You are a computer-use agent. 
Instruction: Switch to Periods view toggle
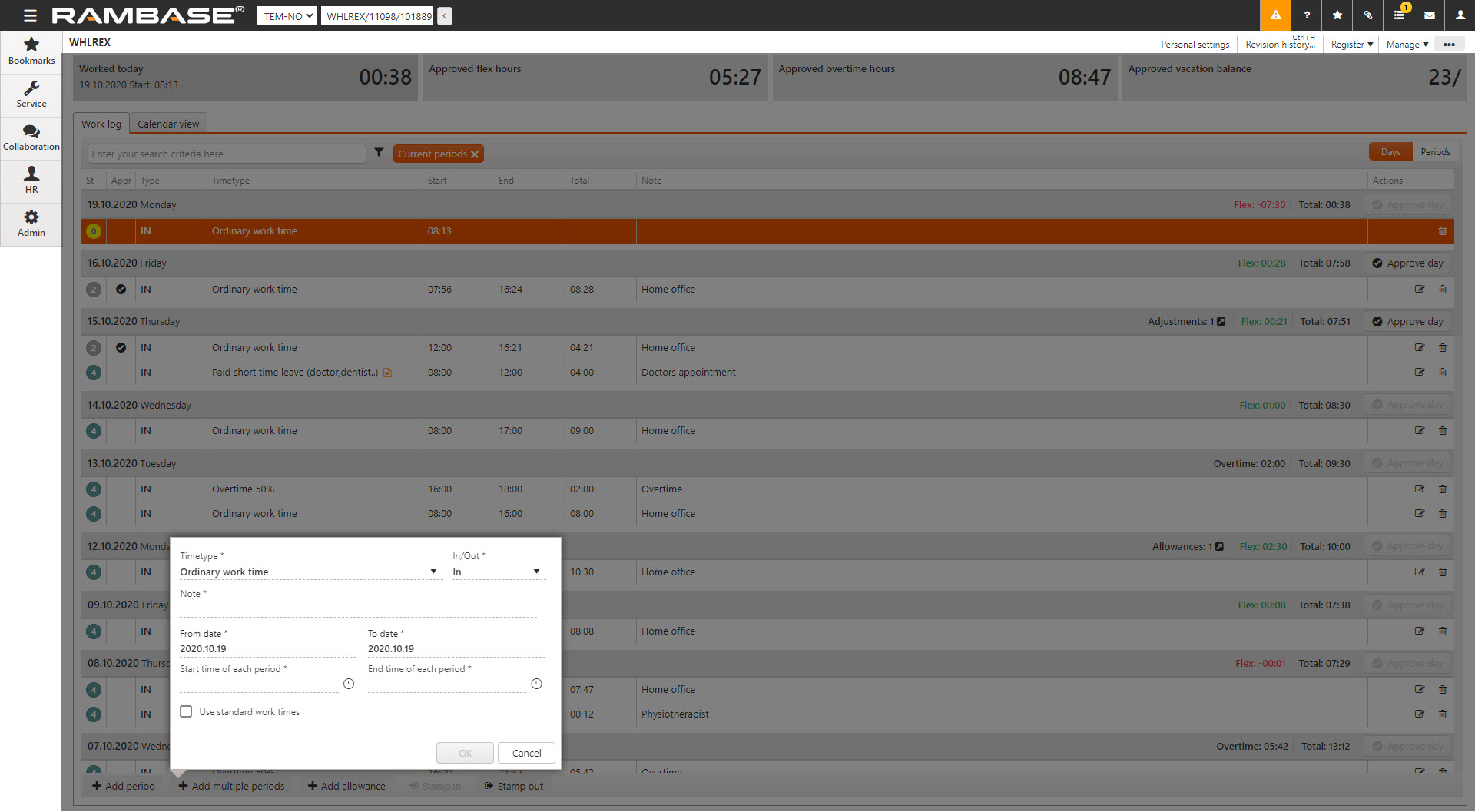[1435, 152]
